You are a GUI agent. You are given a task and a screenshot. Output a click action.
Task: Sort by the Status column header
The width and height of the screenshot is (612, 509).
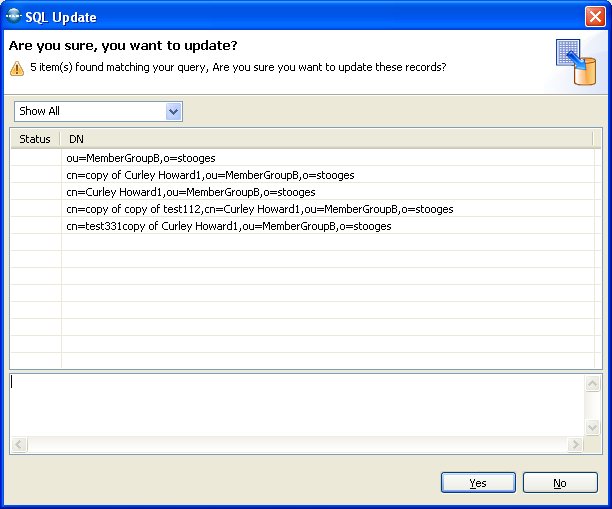click(x=35, y=139)
